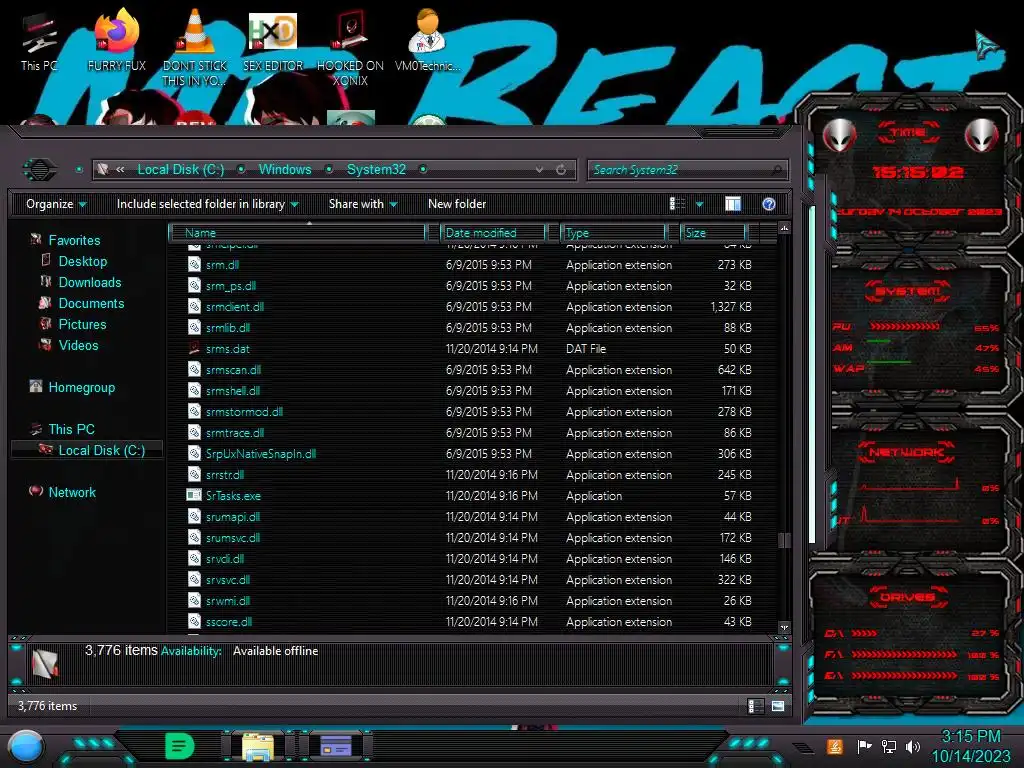Click the New folder button
The width and height of the screenshot is (1024, 768).
457,204
